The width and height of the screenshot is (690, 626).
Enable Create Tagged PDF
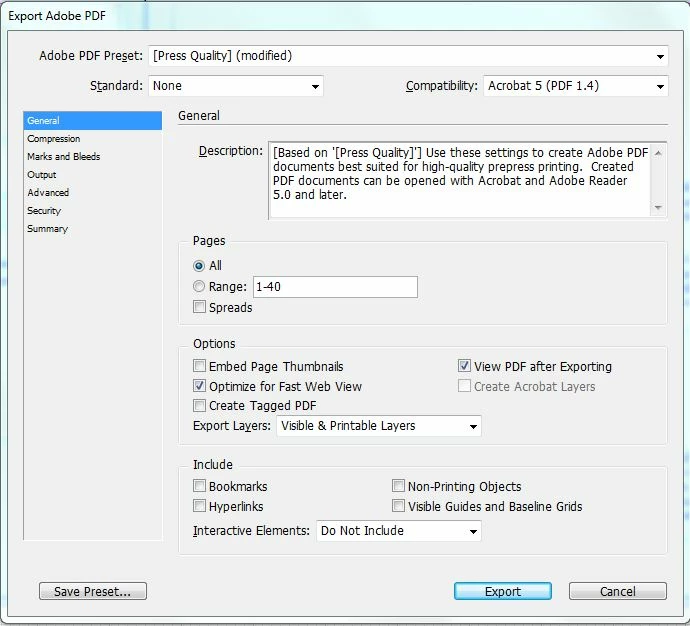point(199,405)
